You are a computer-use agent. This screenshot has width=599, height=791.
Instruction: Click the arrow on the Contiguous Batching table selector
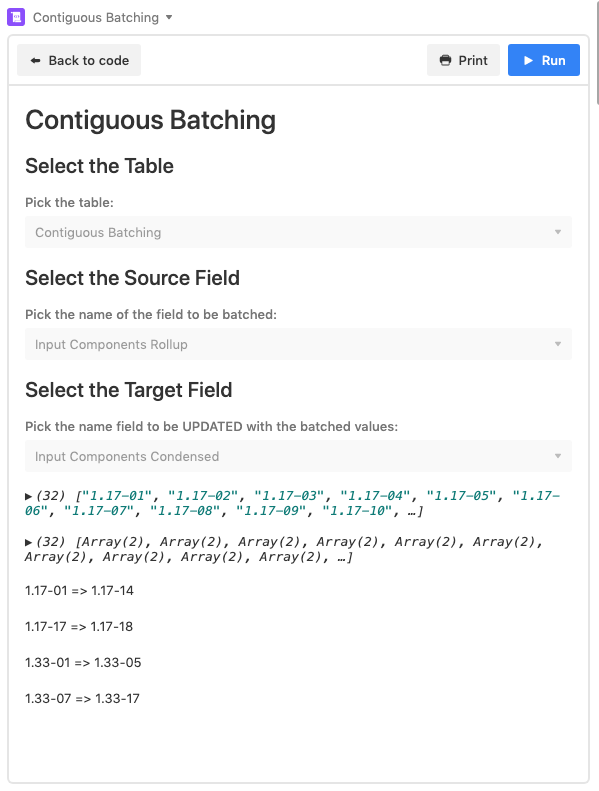(558, 232)
